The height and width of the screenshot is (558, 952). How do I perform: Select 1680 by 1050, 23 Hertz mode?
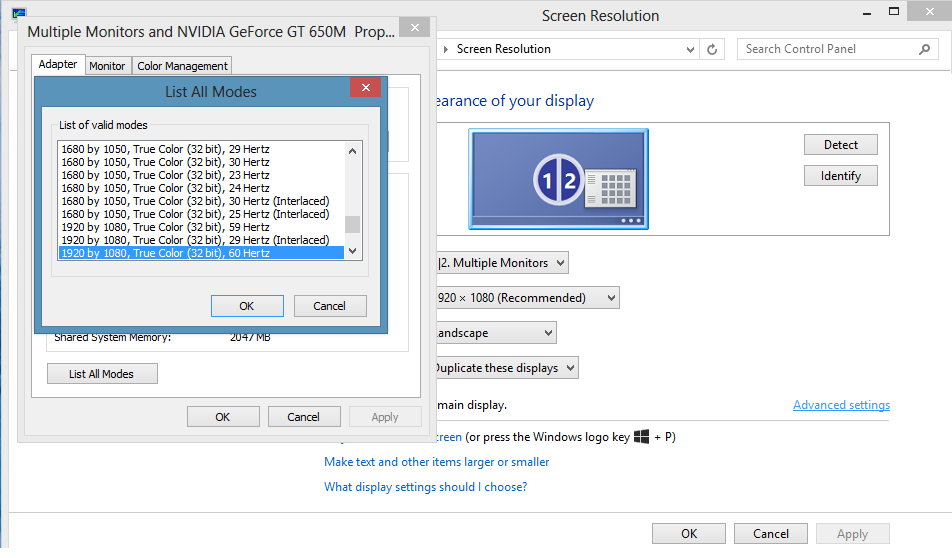coord(201,175)
